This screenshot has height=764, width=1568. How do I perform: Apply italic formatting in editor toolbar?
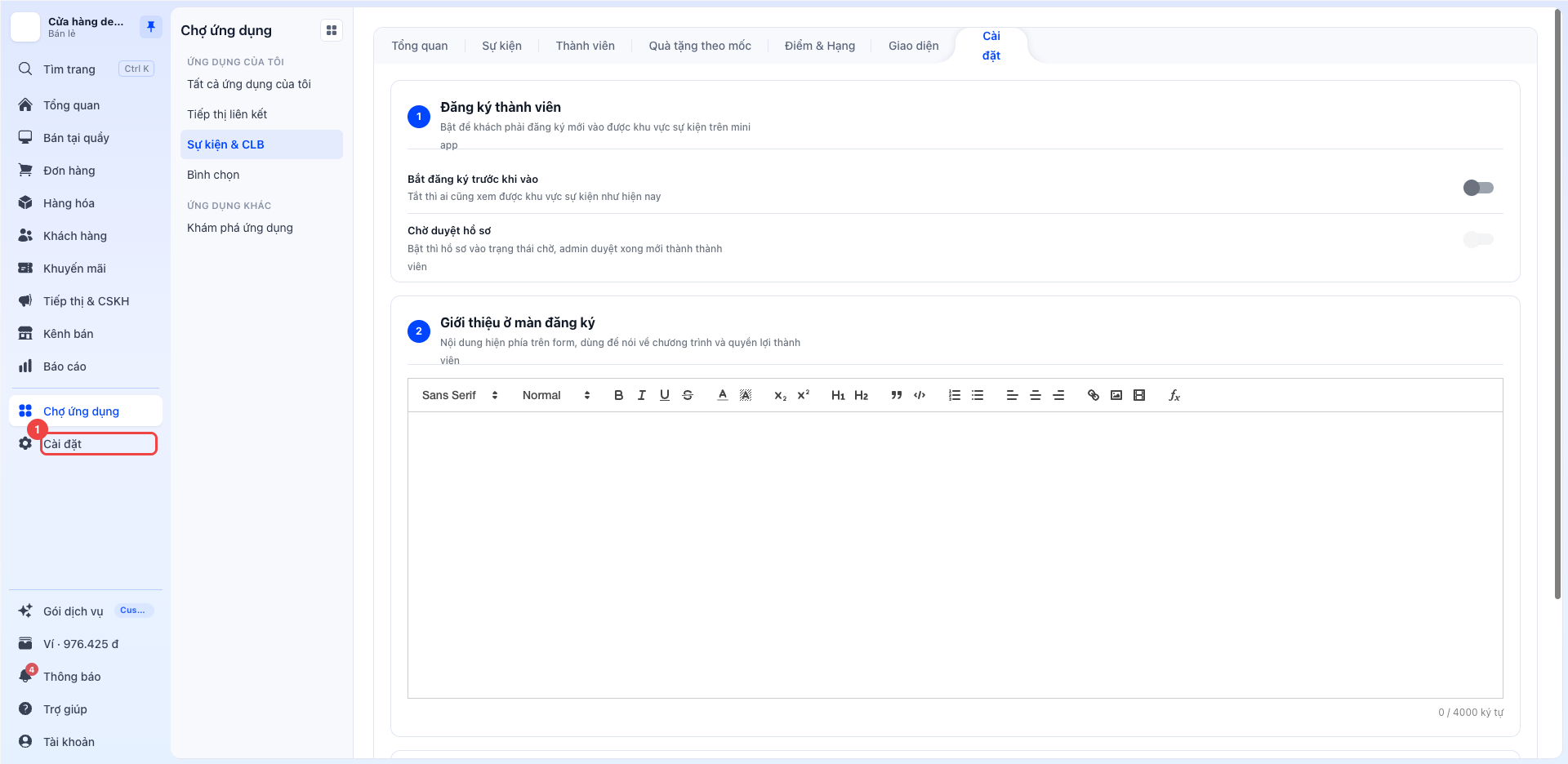[x=641, y=395]
